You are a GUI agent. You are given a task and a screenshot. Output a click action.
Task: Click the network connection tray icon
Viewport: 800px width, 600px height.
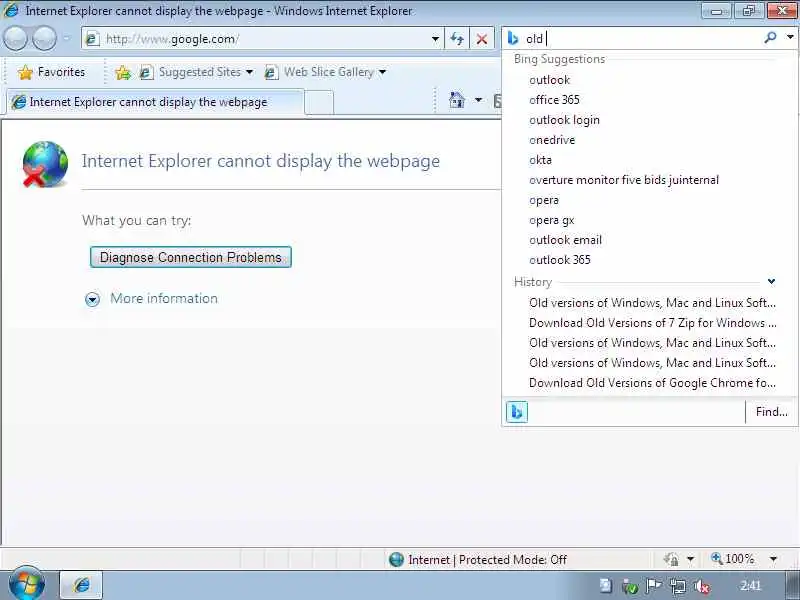point(678,586)
